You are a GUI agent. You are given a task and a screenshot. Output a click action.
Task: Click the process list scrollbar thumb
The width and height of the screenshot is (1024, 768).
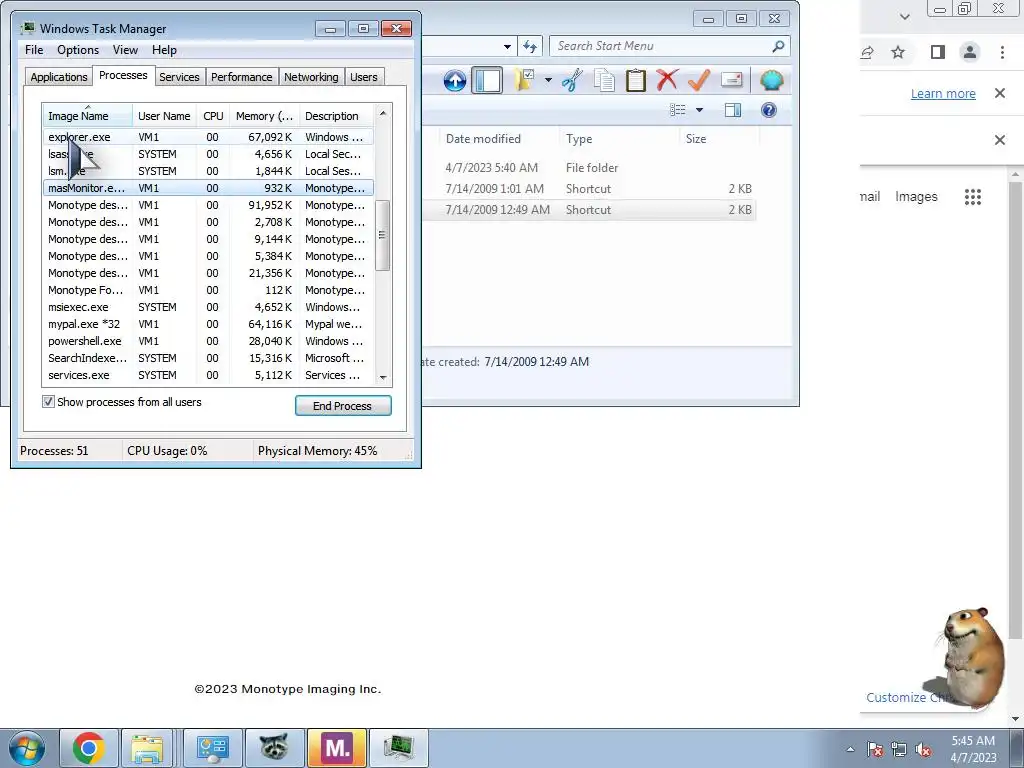click(383, 235)
